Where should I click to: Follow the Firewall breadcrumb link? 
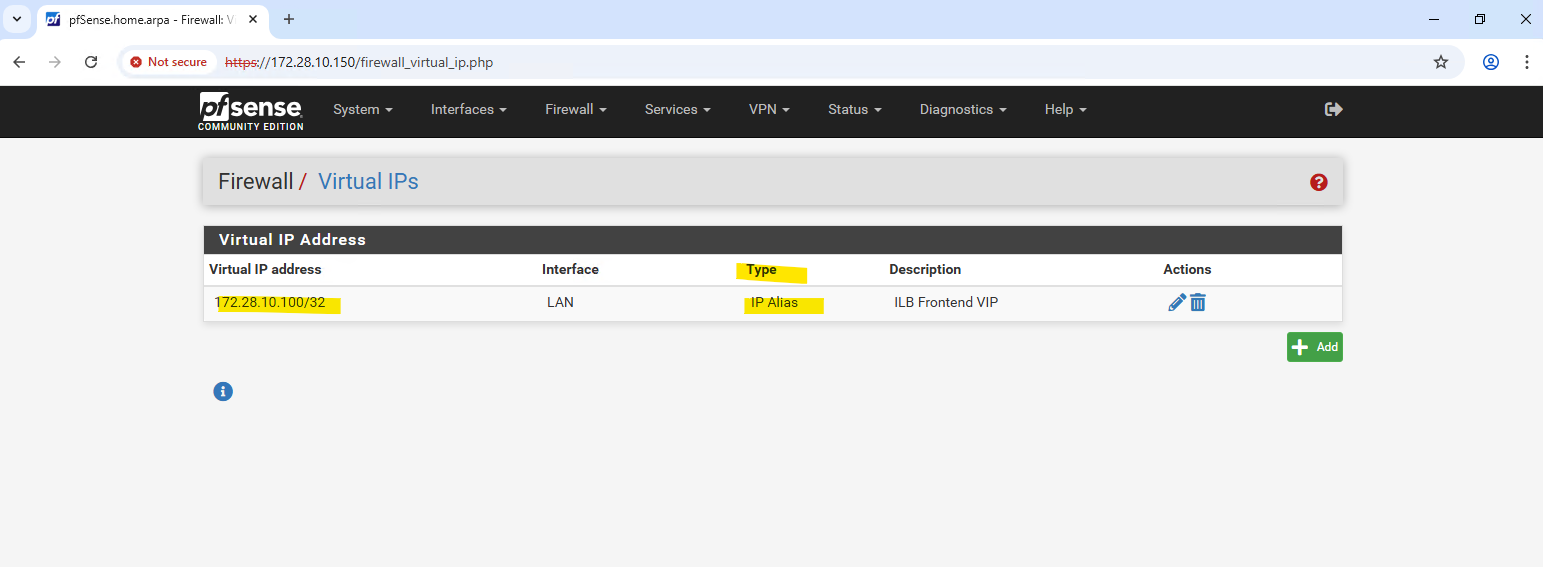click(x=256, y=182)
